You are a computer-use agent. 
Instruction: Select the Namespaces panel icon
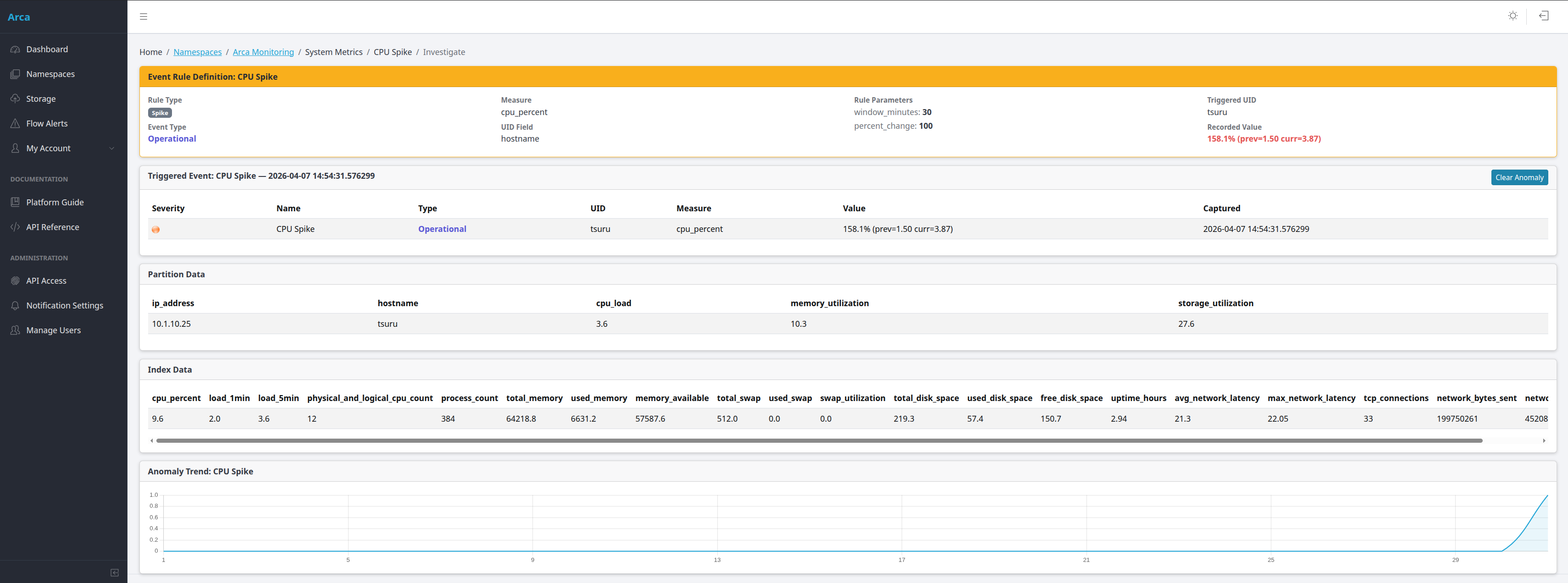coord(15,74)
